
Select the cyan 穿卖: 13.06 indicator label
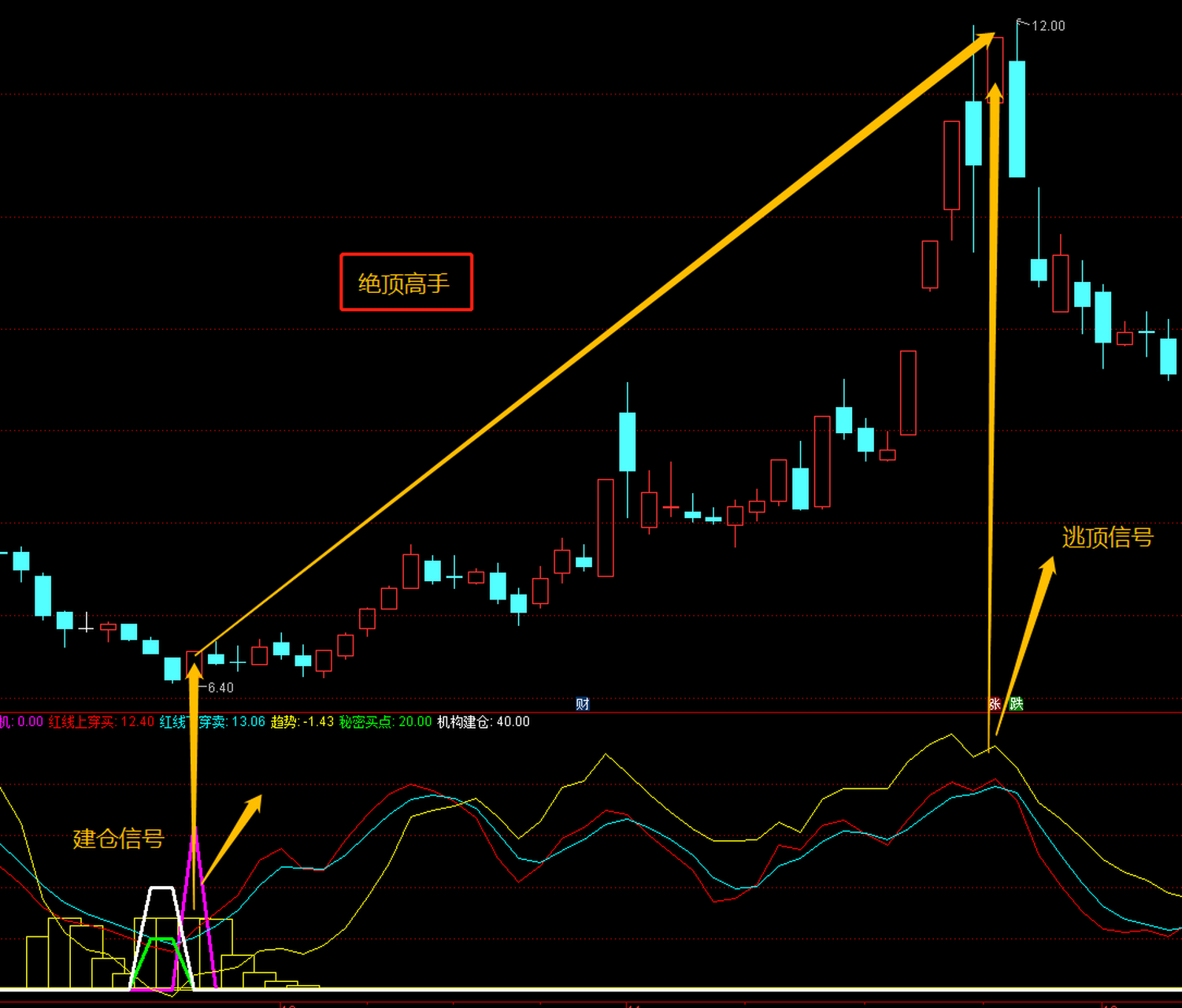[232, 722]
